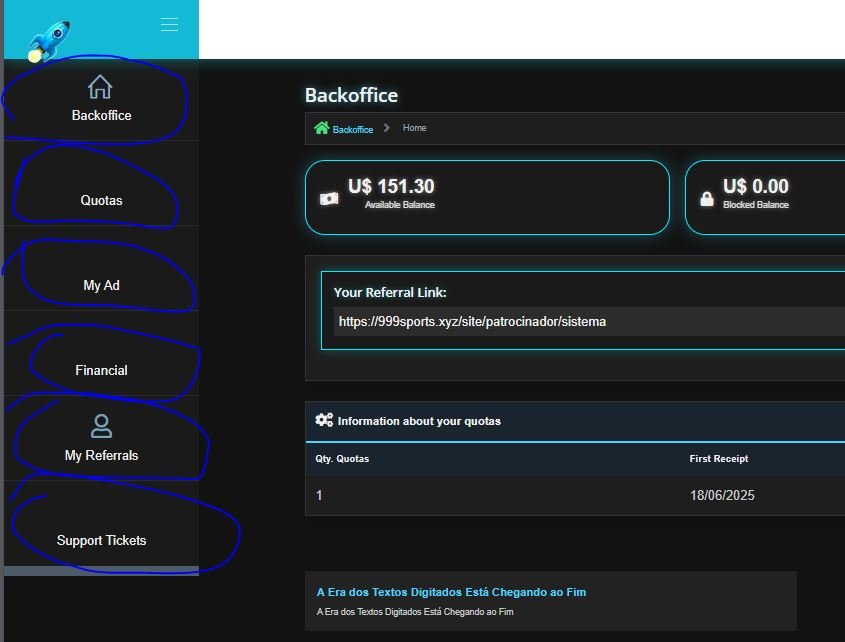Click the gears icon beside Information about your quotas
Screen dimensions: 845x642
pos(324,420)
